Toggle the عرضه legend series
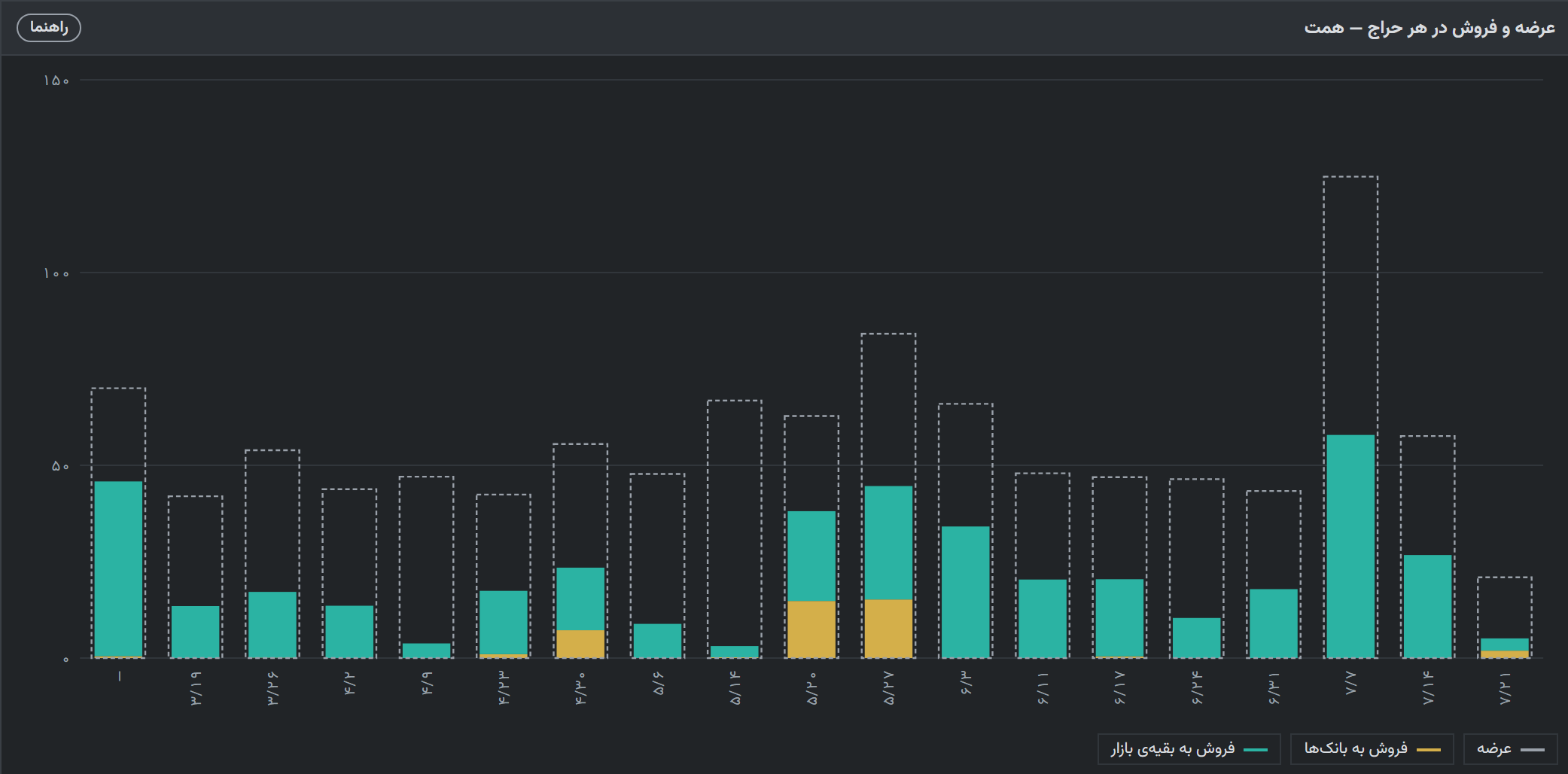This screenshot has height=774, width=1568. [x=1510, y=749]
